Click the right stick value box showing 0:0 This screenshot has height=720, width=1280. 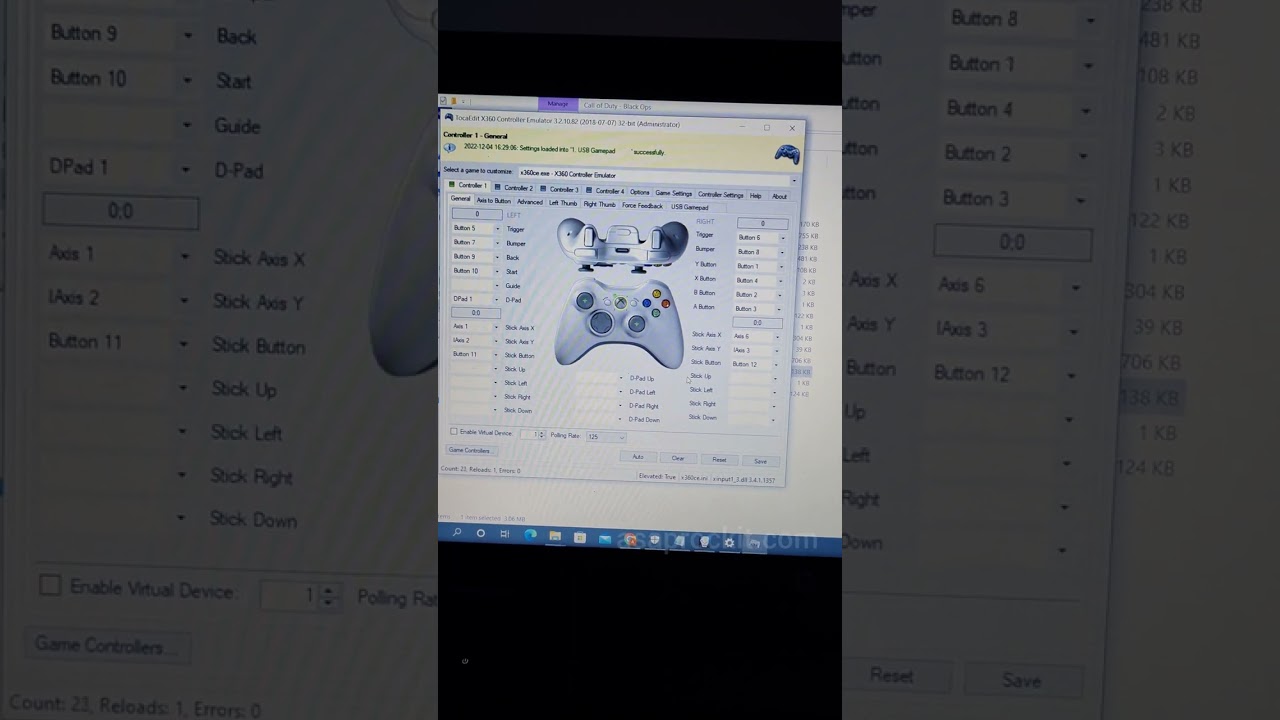(x=757, y=322)
